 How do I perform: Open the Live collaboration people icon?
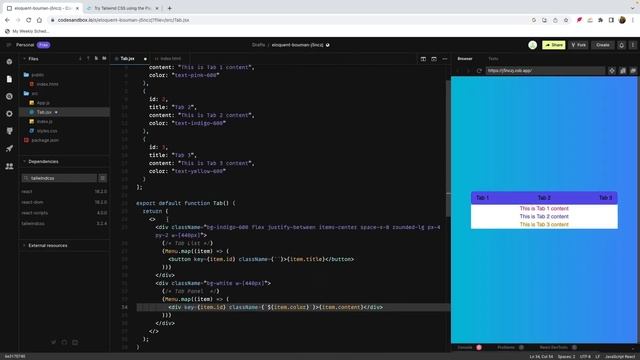(x=9, y=166)
